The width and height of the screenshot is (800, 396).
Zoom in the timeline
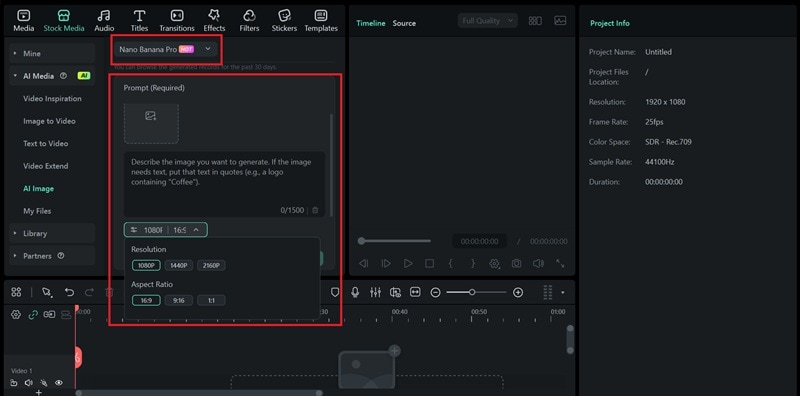(518, 292)
